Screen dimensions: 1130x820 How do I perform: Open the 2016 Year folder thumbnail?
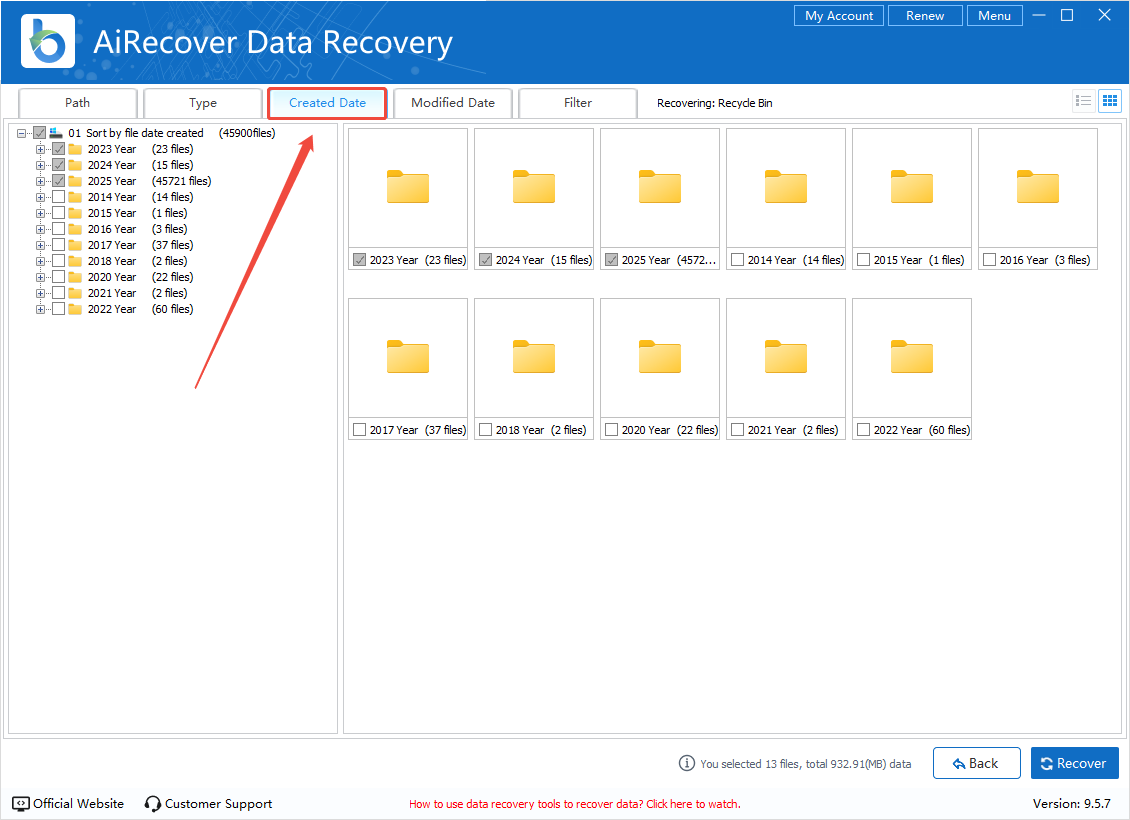[x=1037, y=187]
